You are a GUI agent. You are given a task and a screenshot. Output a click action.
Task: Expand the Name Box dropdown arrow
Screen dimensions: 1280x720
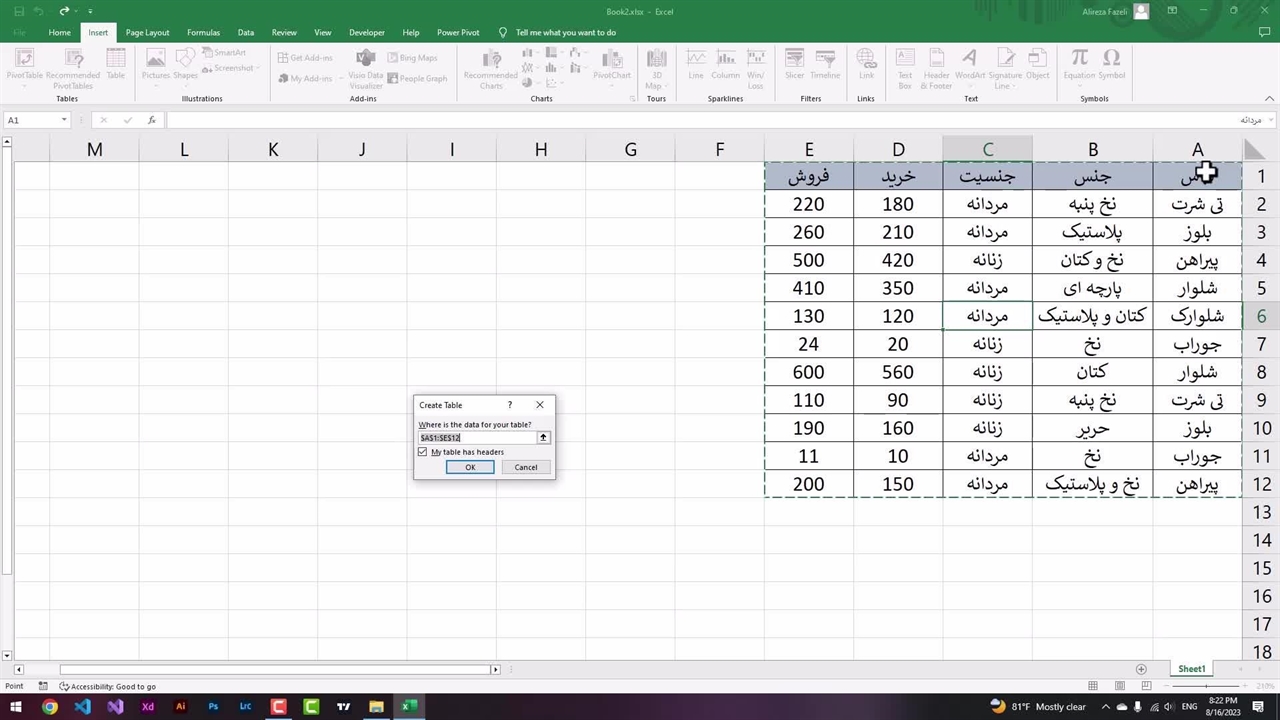pyautogui.click(x=64, y=120)
